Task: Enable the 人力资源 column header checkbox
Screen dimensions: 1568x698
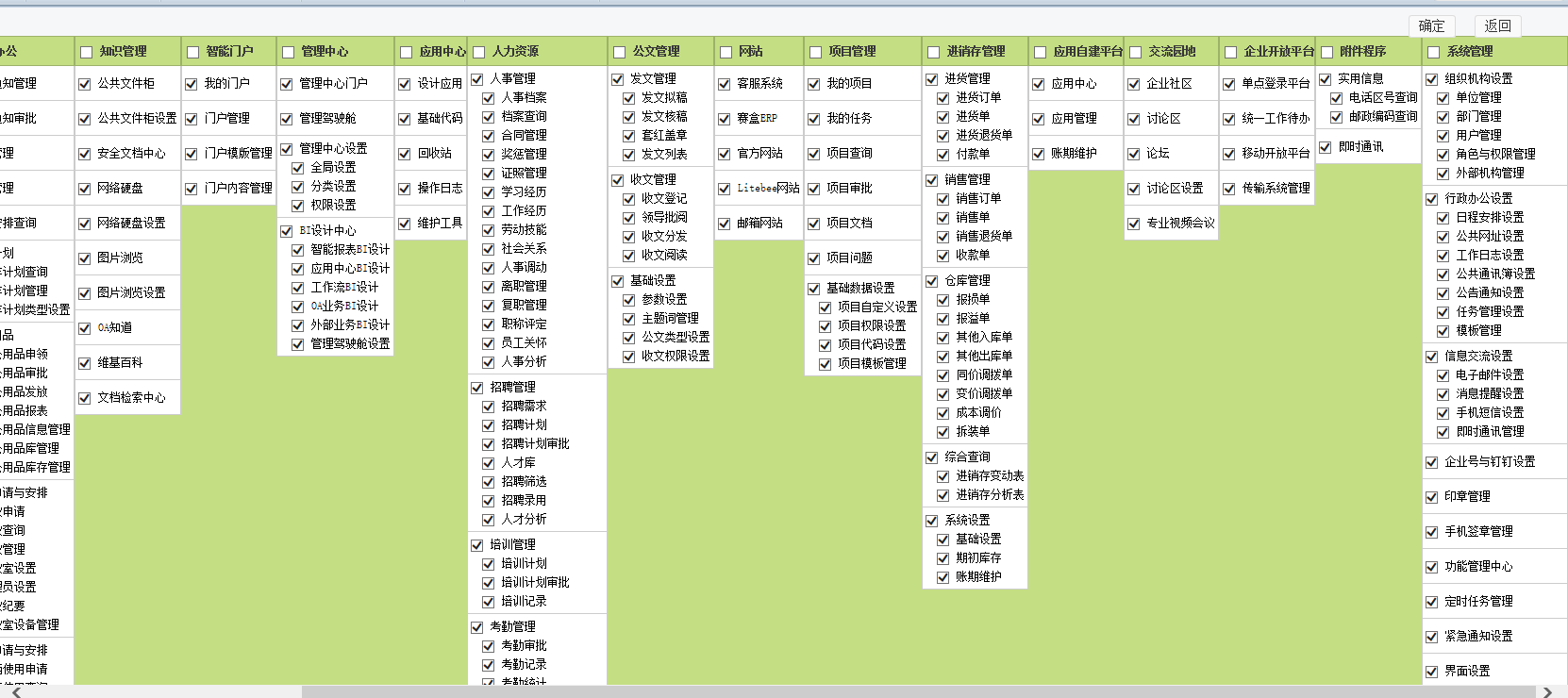Action: click(x=479, y=52)
